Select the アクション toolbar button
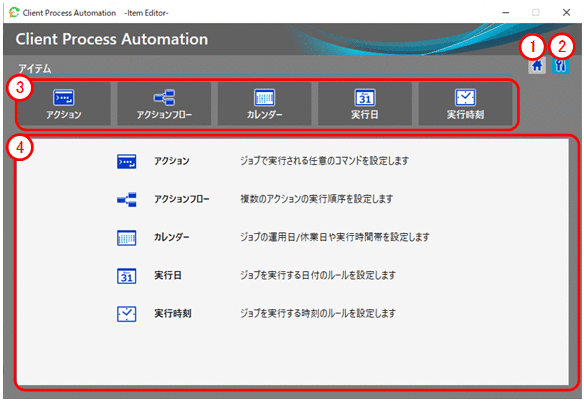The image size is (584, 401). point(64,104)
